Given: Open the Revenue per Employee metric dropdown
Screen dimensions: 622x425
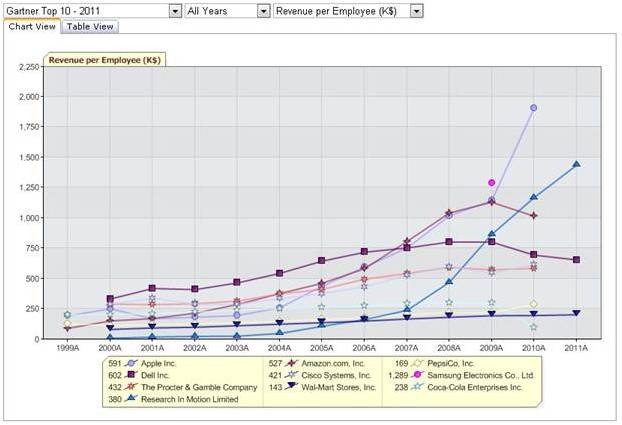Looking at the screenshot, I should (x=416, y=10).
